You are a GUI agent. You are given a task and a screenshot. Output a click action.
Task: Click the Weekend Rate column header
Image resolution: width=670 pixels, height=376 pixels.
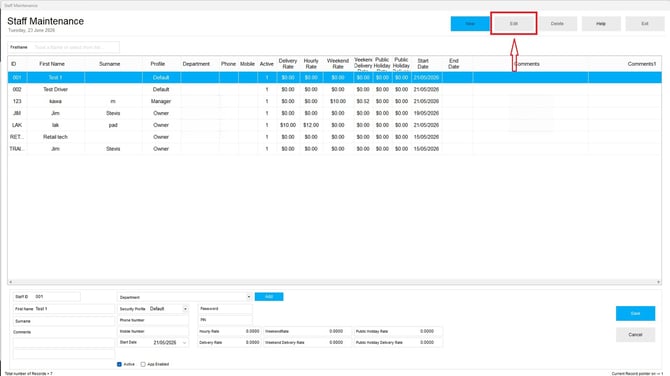click(x=338, y=64)
